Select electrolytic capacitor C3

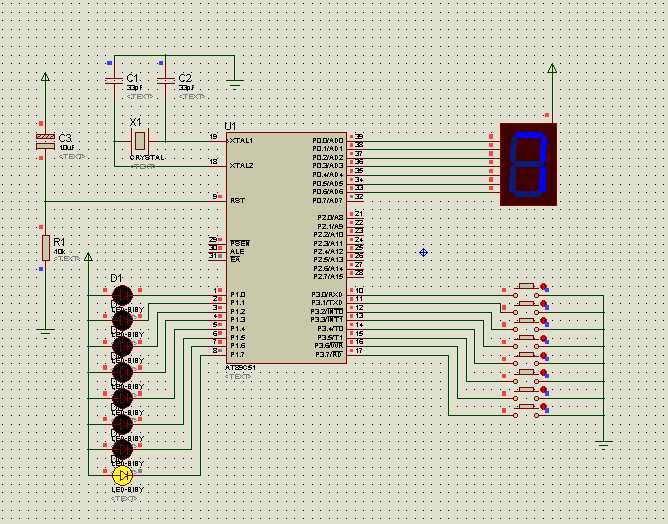point(45,141)
